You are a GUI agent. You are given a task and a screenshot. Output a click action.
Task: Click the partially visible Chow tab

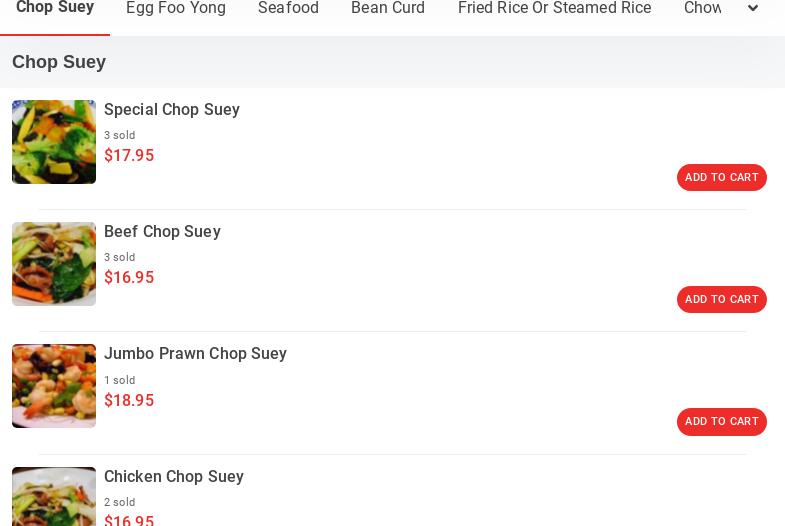click(x=702, y=9)
